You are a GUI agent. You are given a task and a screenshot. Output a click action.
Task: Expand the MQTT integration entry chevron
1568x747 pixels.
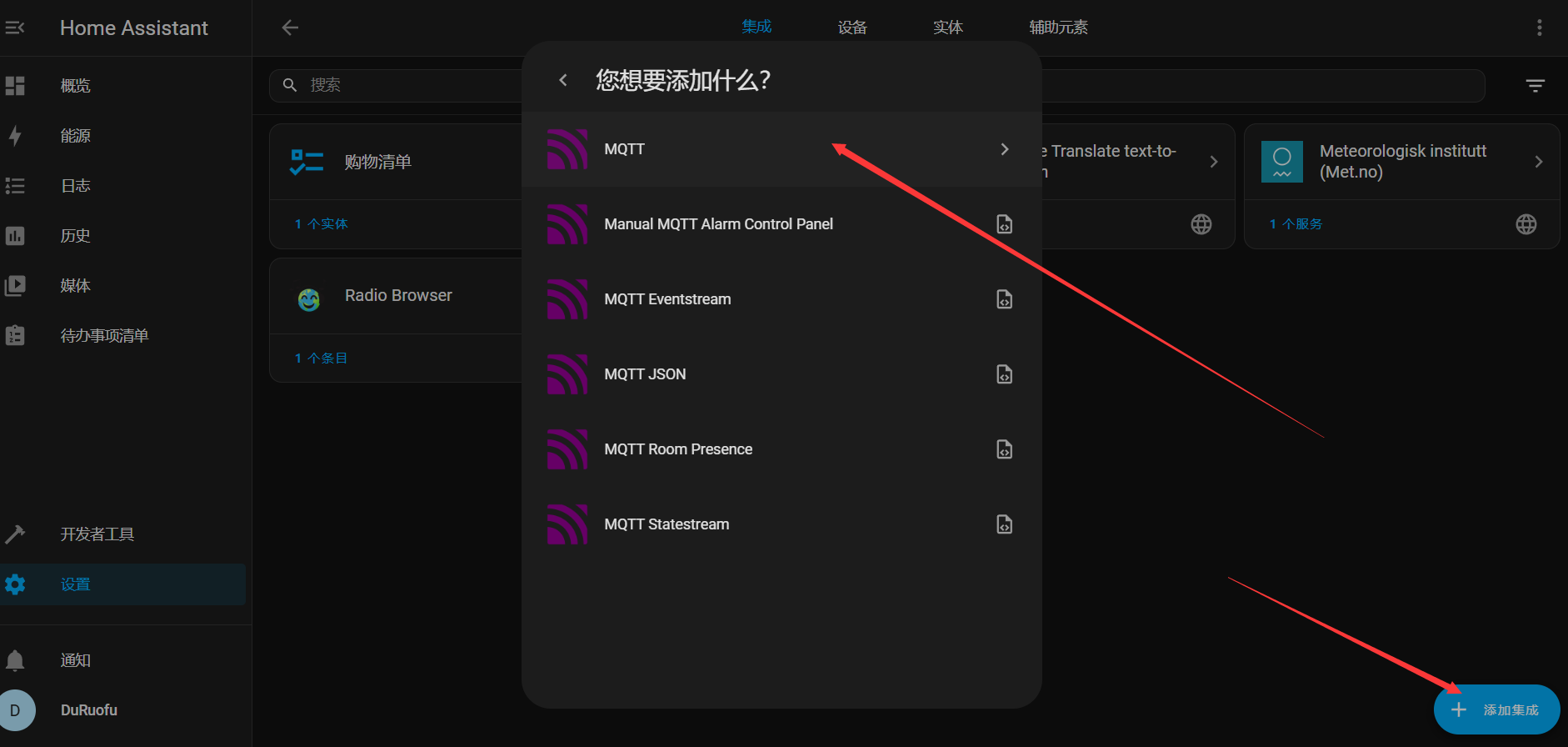(x=1004, y=149)
